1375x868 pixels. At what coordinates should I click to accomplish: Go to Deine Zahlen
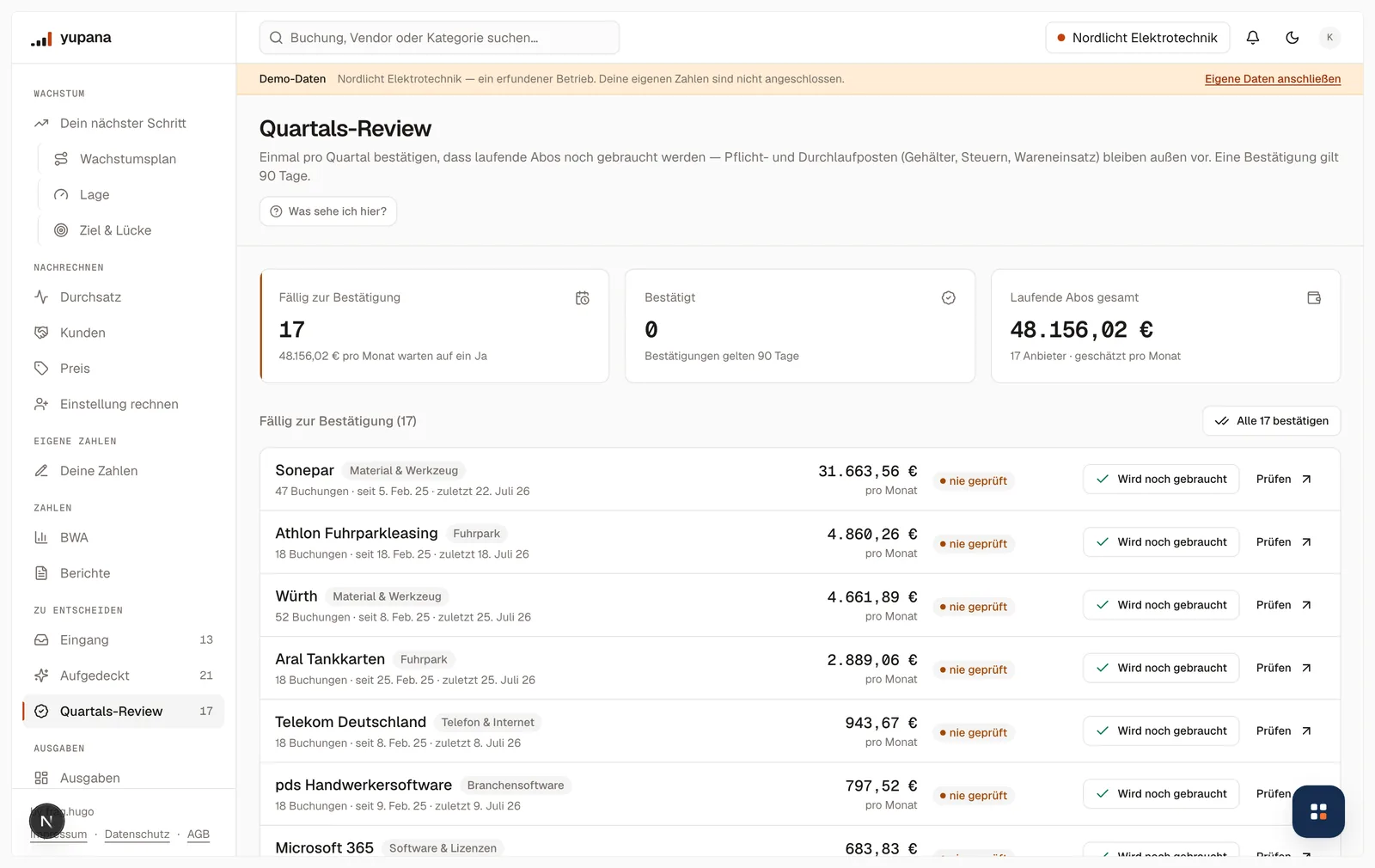tap(123, 471)
